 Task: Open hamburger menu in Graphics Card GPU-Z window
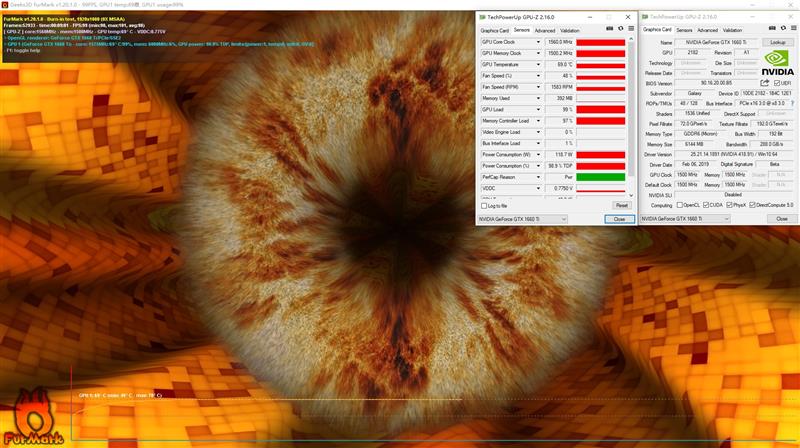(794, 28)
